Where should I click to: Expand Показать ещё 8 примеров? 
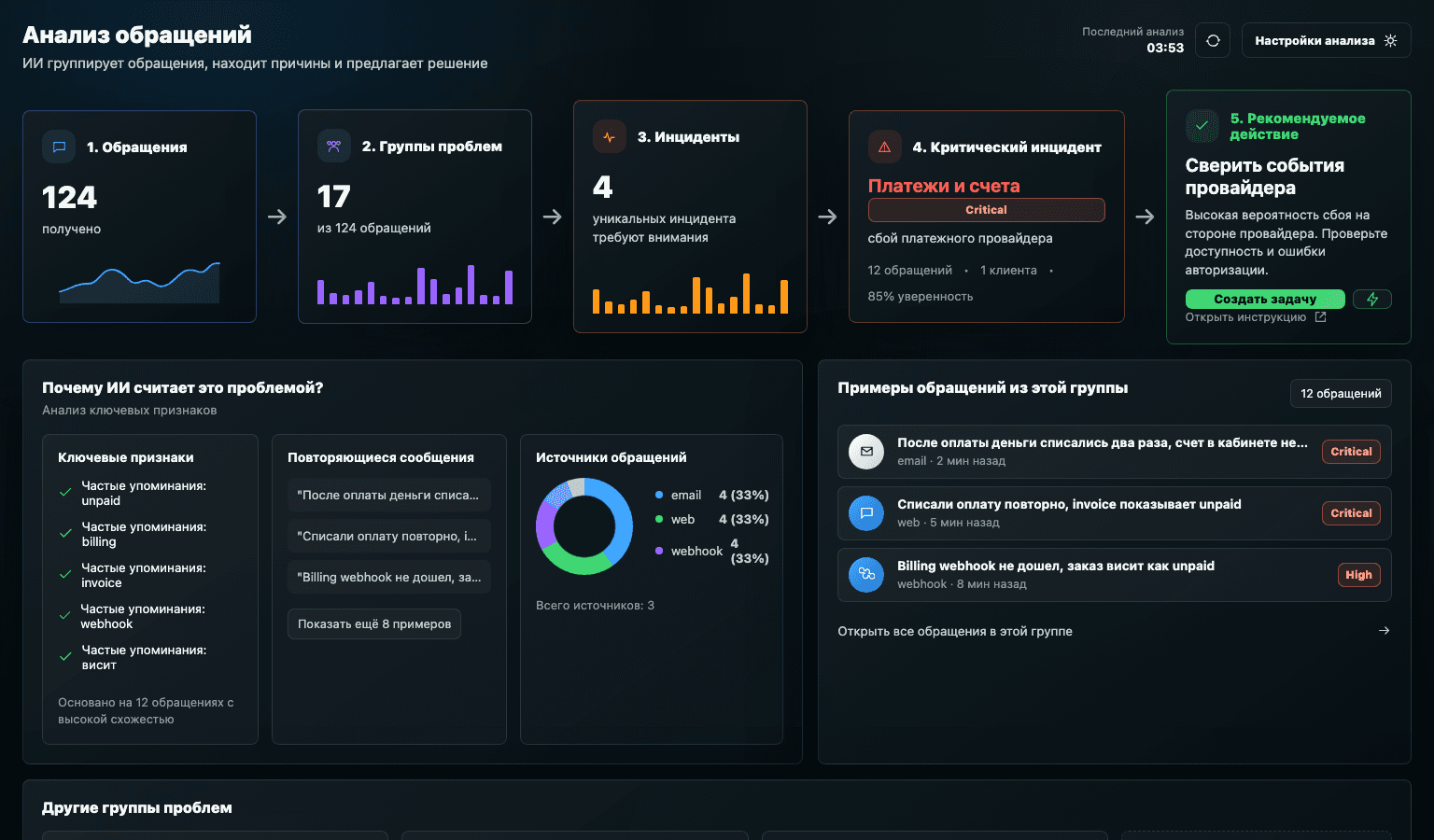coord(374,623)
